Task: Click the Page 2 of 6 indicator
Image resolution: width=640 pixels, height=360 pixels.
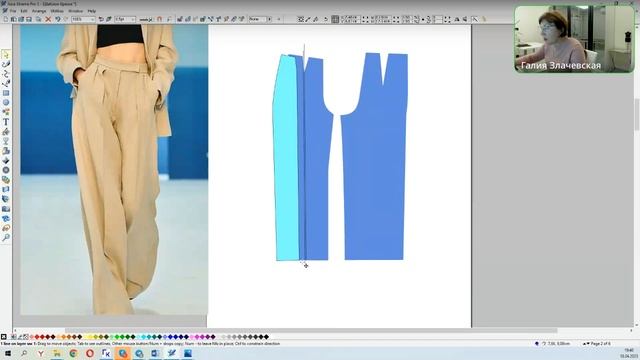Action: 600,344
